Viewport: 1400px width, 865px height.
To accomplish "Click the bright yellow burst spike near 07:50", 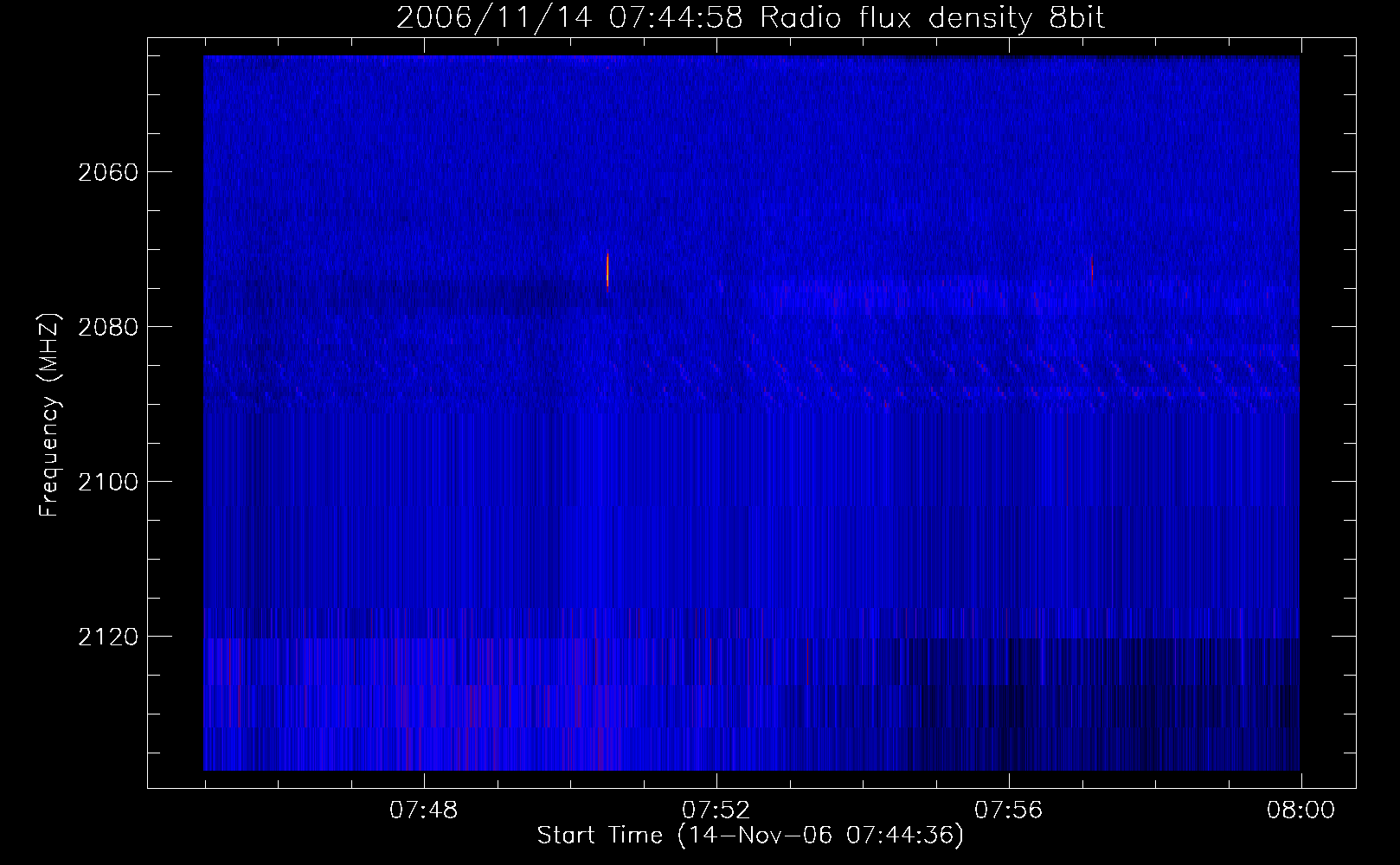I will click(x=607, y=269).
